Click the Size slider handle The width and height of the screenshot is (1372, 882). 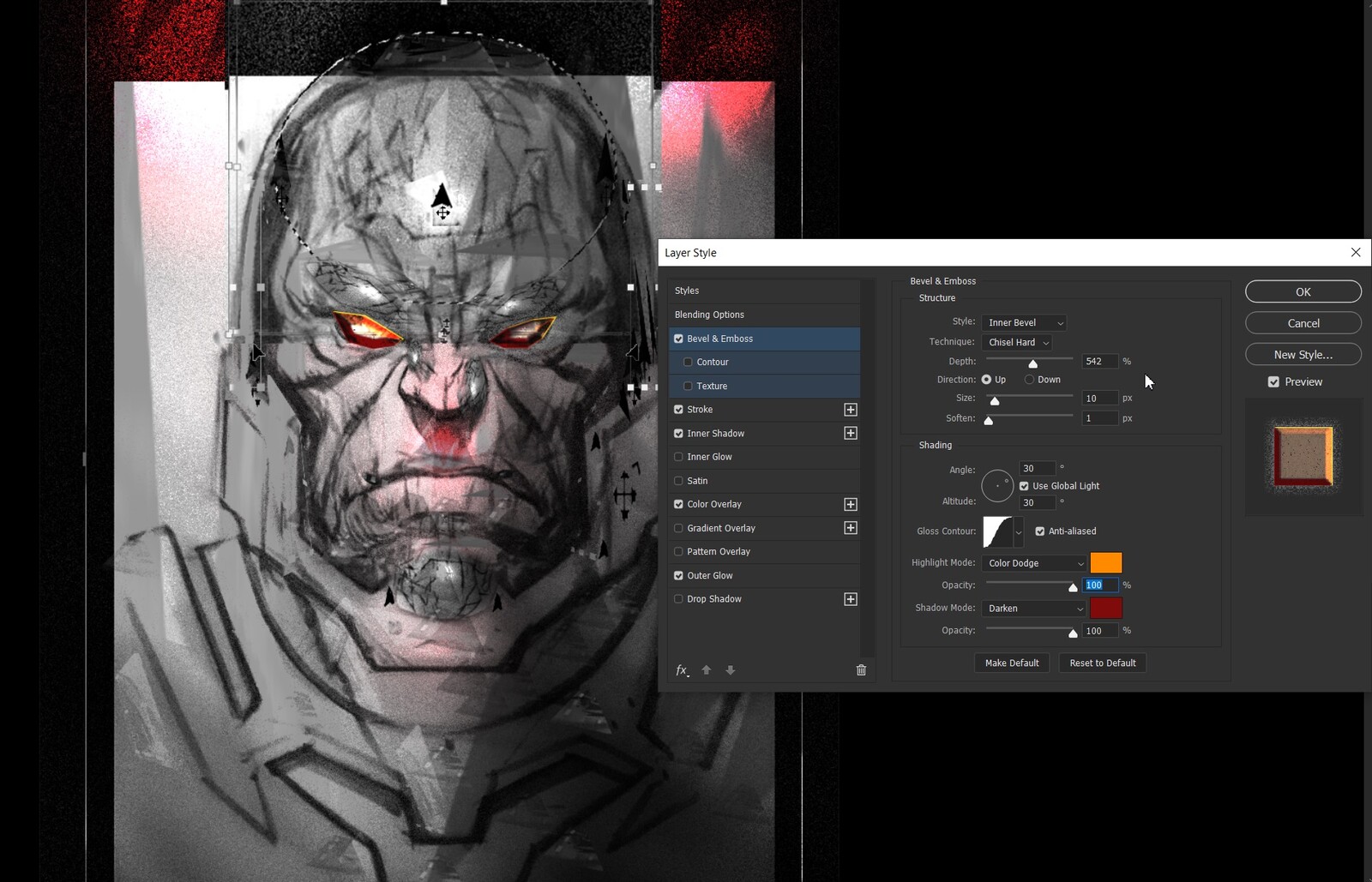tap(995, 401)
